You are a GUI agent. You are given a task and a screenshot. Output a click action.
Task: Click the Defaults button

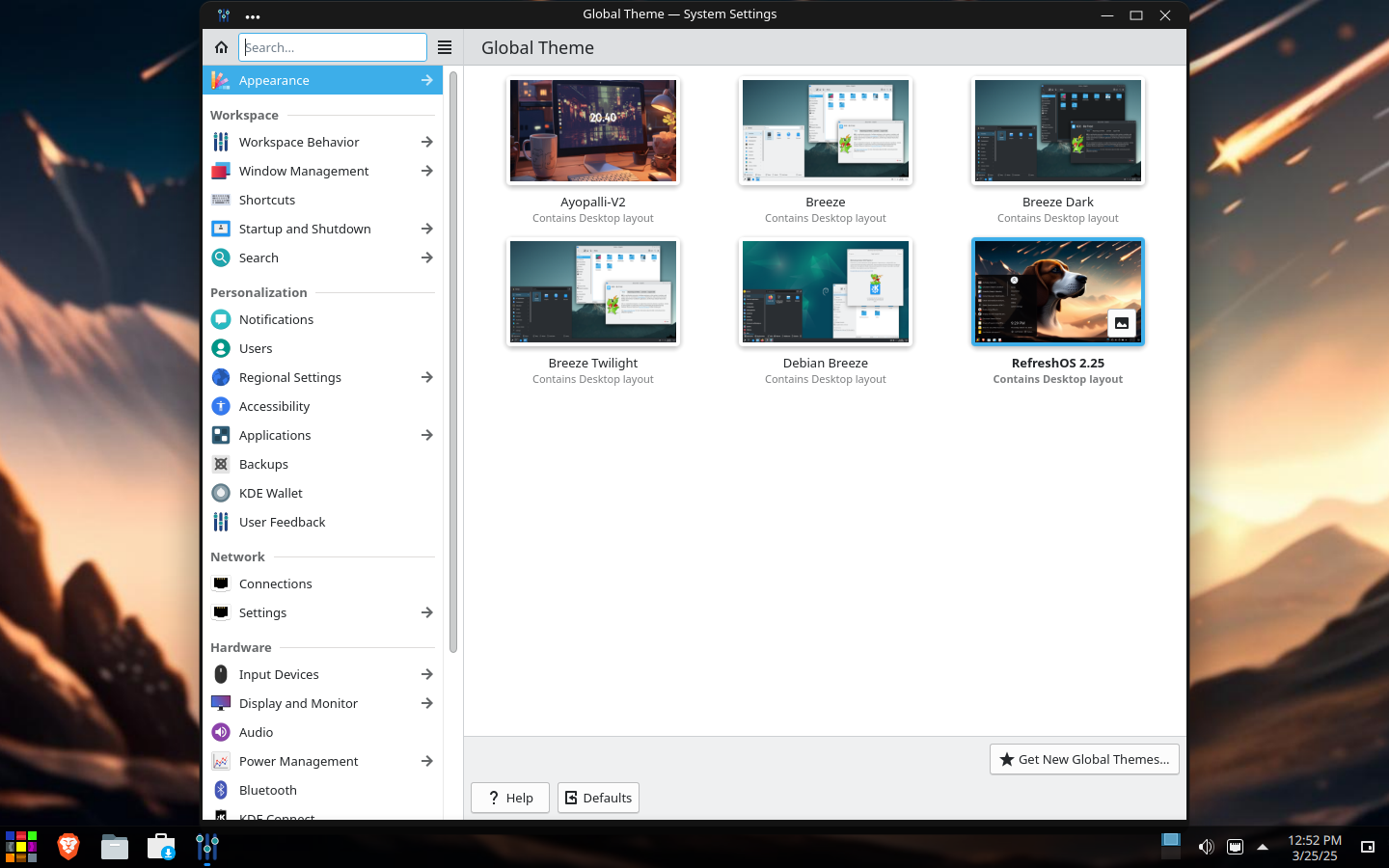point(598,798)
